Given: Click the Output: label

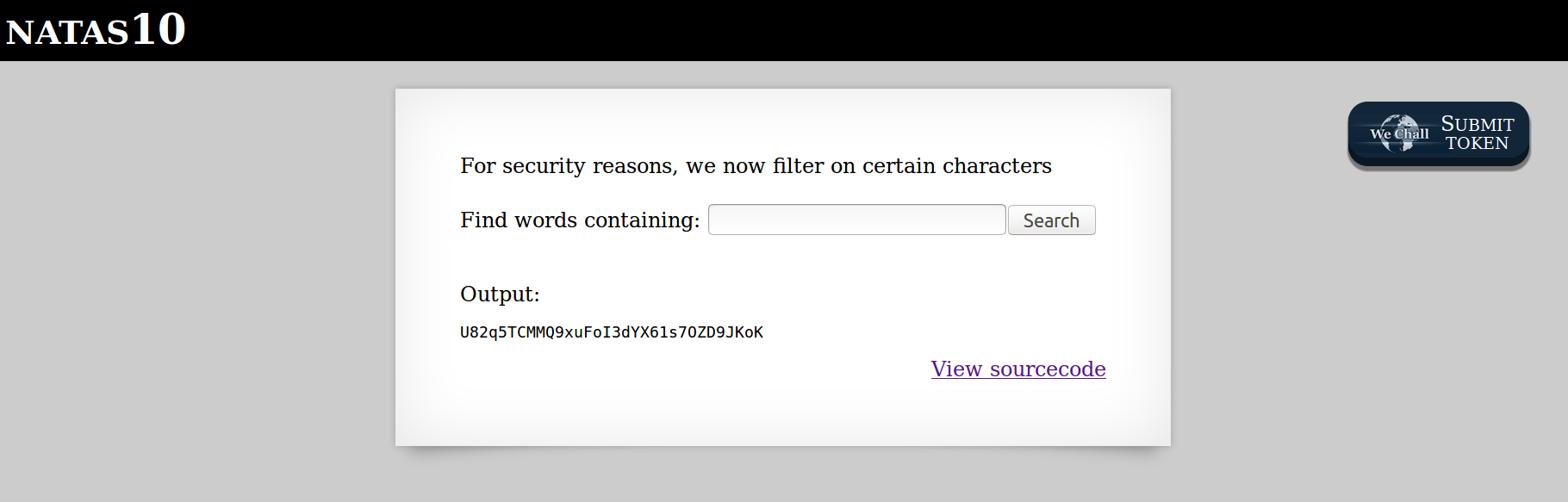Looking at the screenshot, I should pos(500,294).
